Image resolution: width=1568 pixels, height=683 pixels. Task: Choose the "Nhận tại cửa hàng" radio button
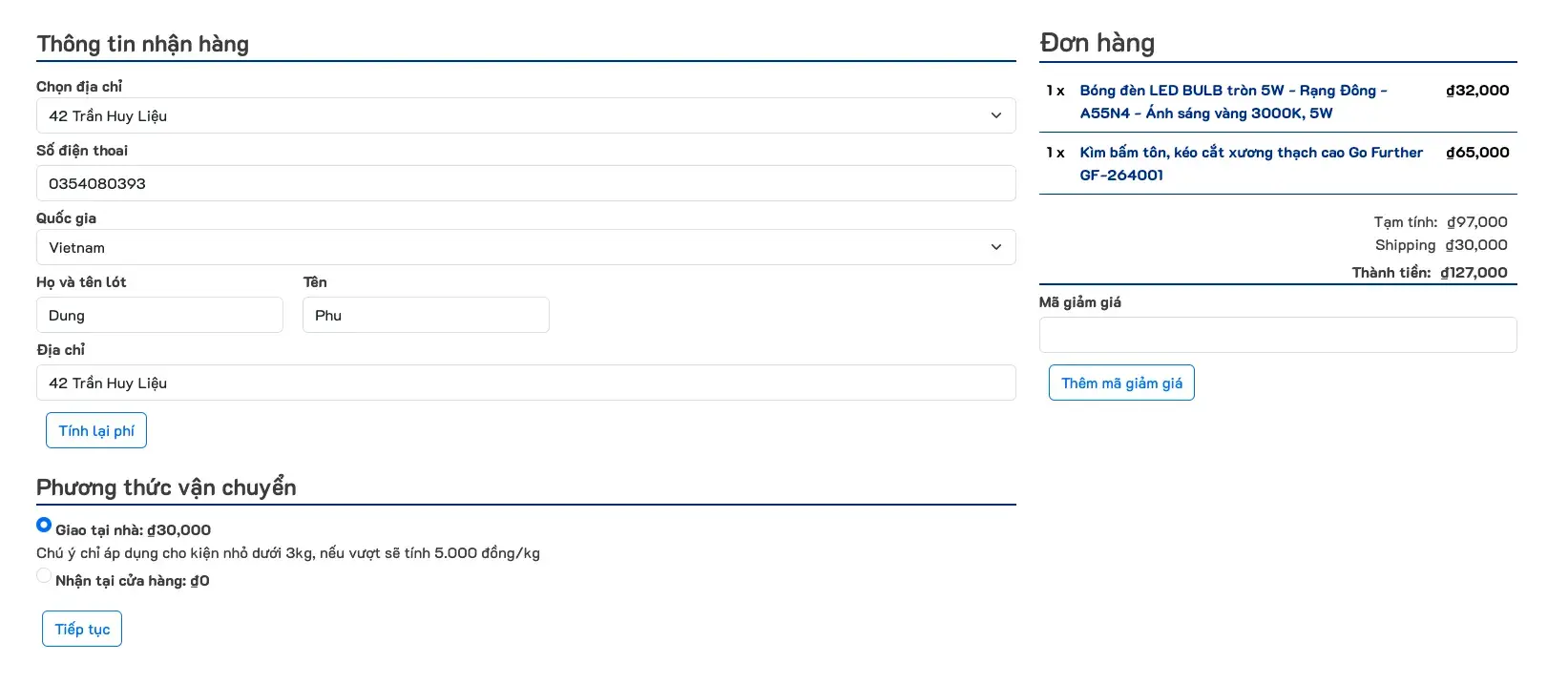pos(44,575)
